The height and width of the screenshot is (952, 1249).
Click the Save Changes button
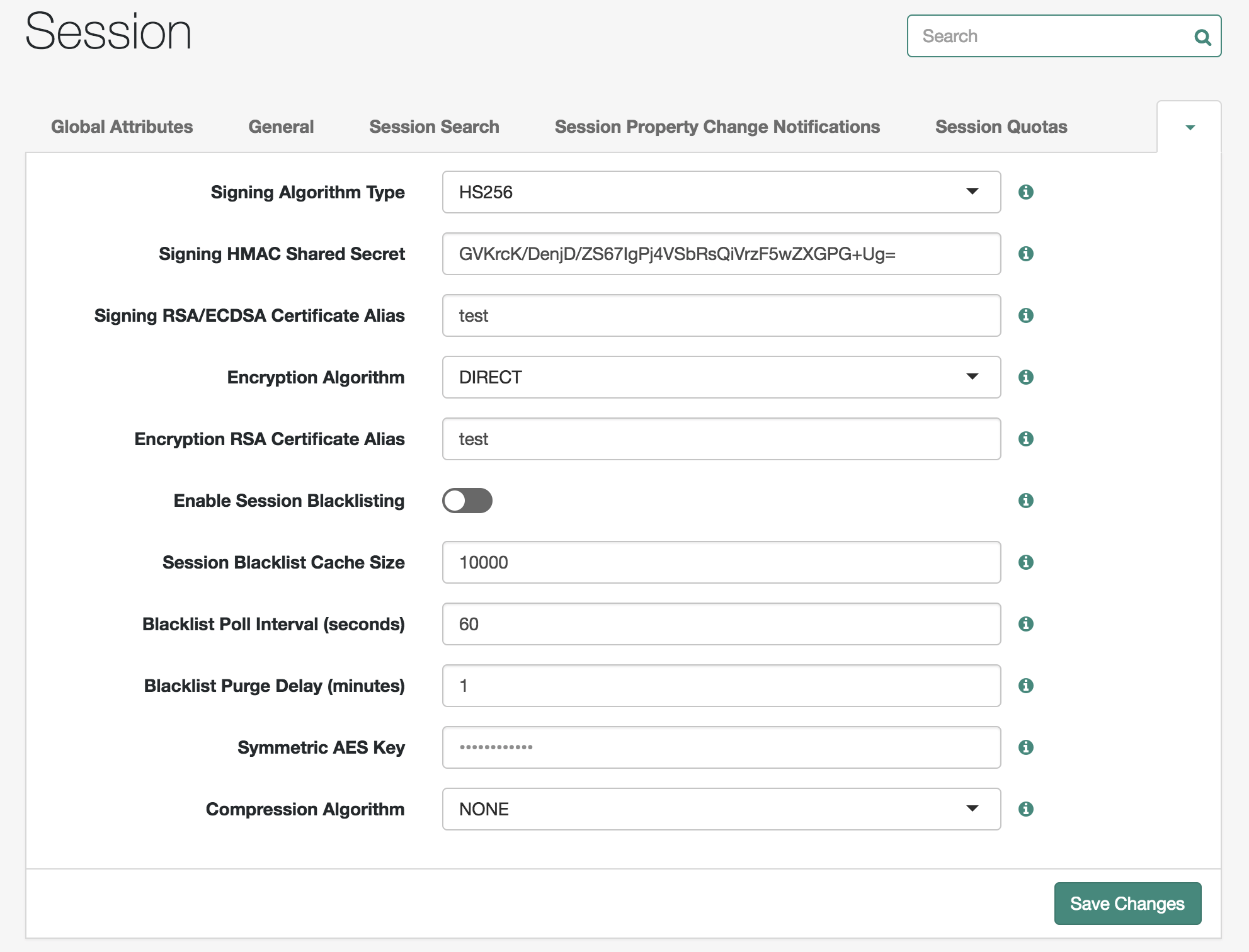coord(1127,904)
